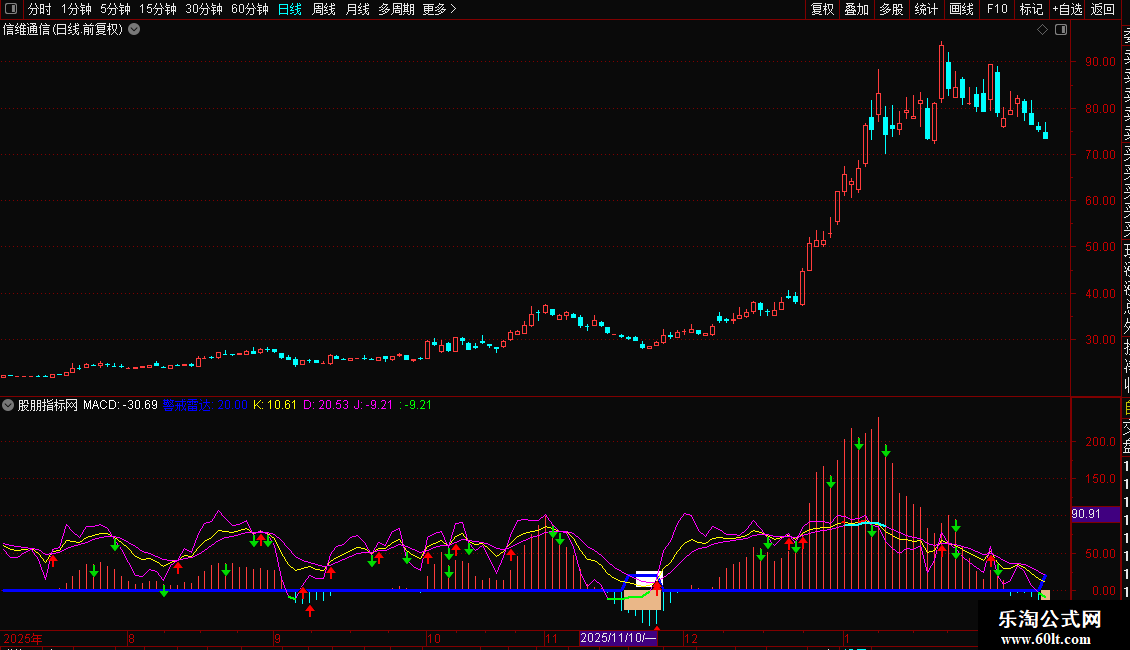Select the 分时 intraday tab
This screenshot has height=650, width=1130.
pyautogui.click(x=39, y=9)
